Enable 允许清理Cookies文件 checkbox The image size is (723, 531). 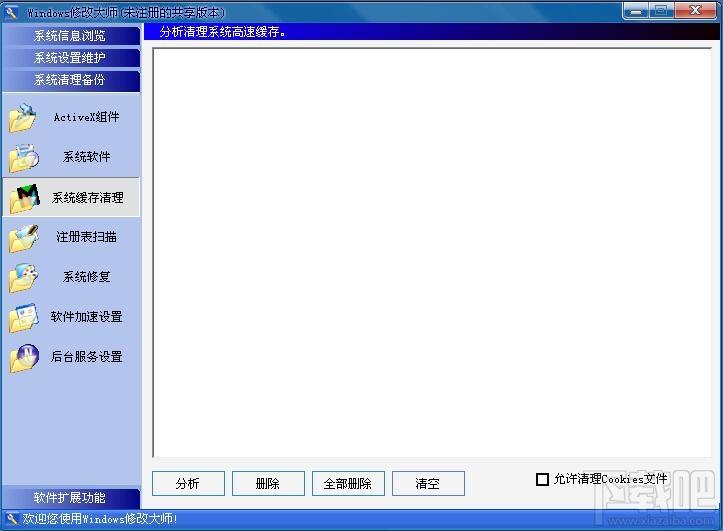point(542,479)
